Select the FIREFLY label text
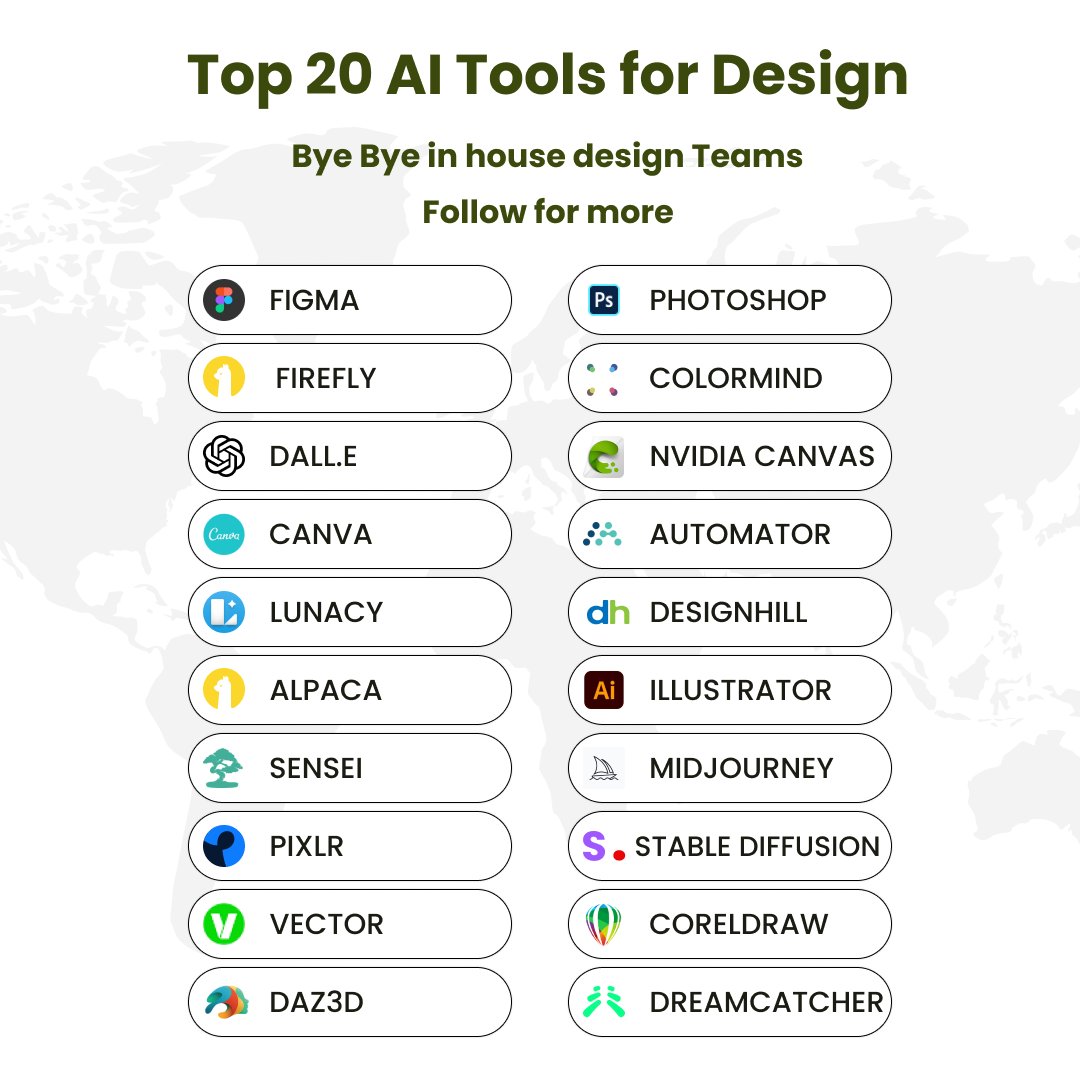 point(326,378)
